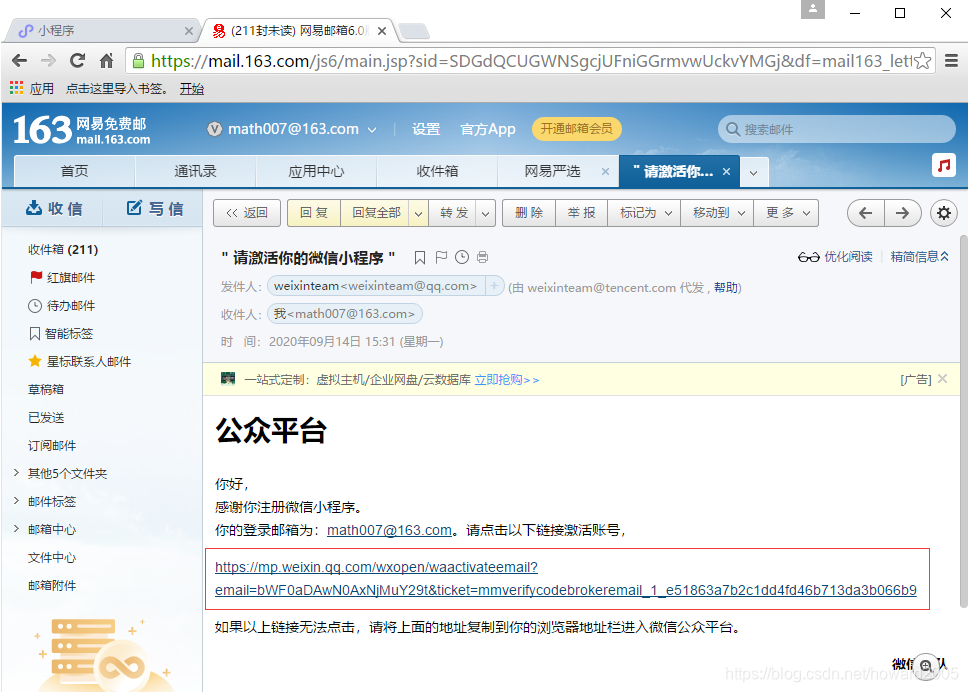Switch to 首页 tab
The image size is (968, 692).
75,171
